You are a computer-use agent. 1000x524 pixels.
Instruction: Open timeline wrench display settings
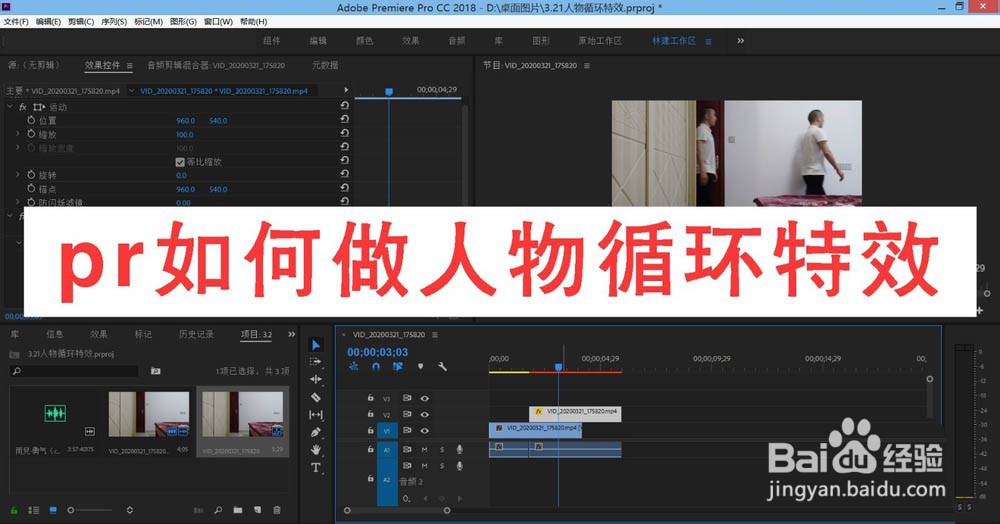point(442,367)
